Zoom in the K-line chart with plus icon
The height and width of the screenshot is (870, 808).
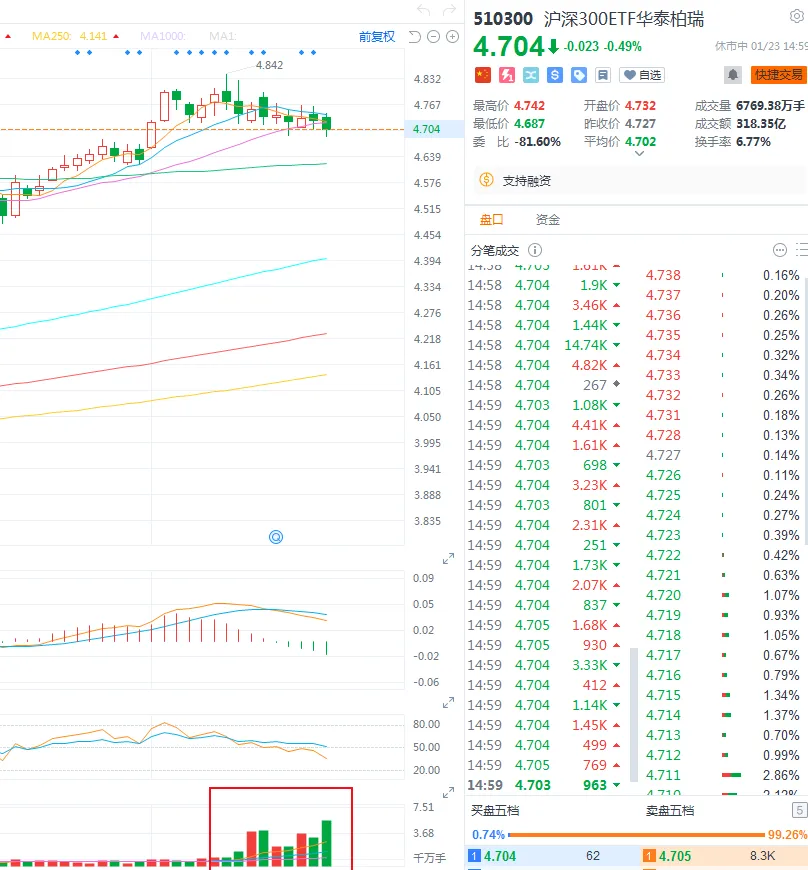tap(453, 37)
